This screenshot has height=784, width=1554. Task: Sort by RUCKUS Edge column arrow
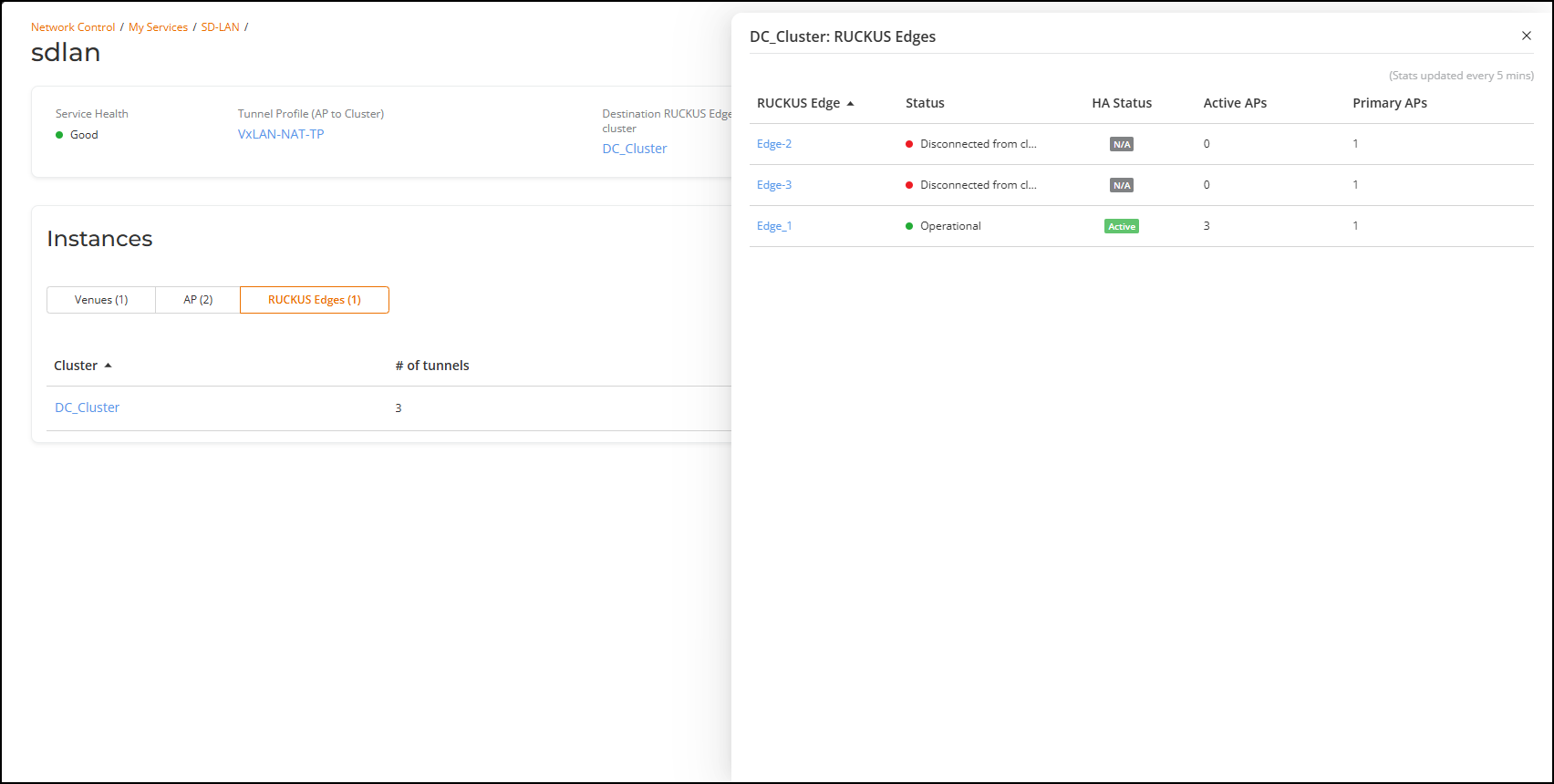[850, 104]
